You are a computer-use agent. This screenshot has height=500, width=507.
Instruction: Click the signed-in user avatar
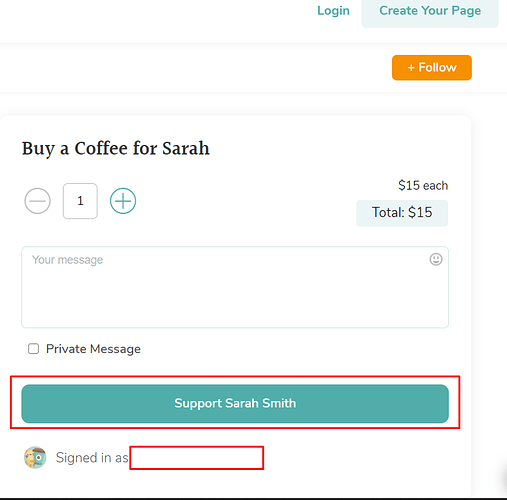(x=35, y=457)
